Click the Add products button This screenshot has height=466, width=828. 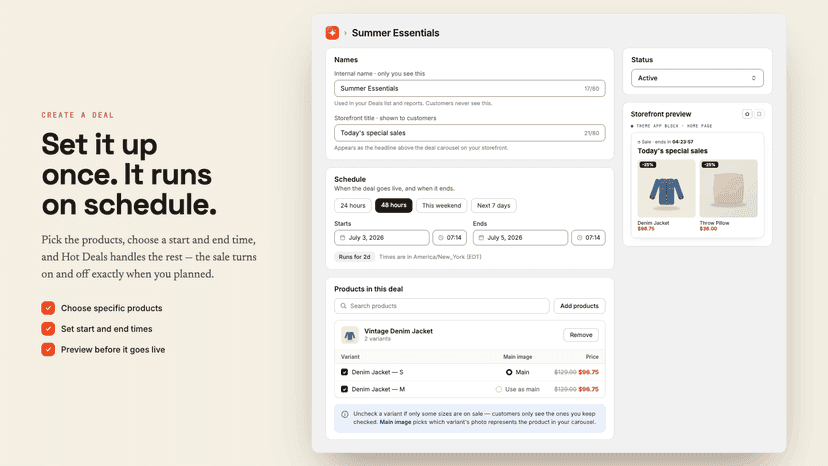pos(579,306)
